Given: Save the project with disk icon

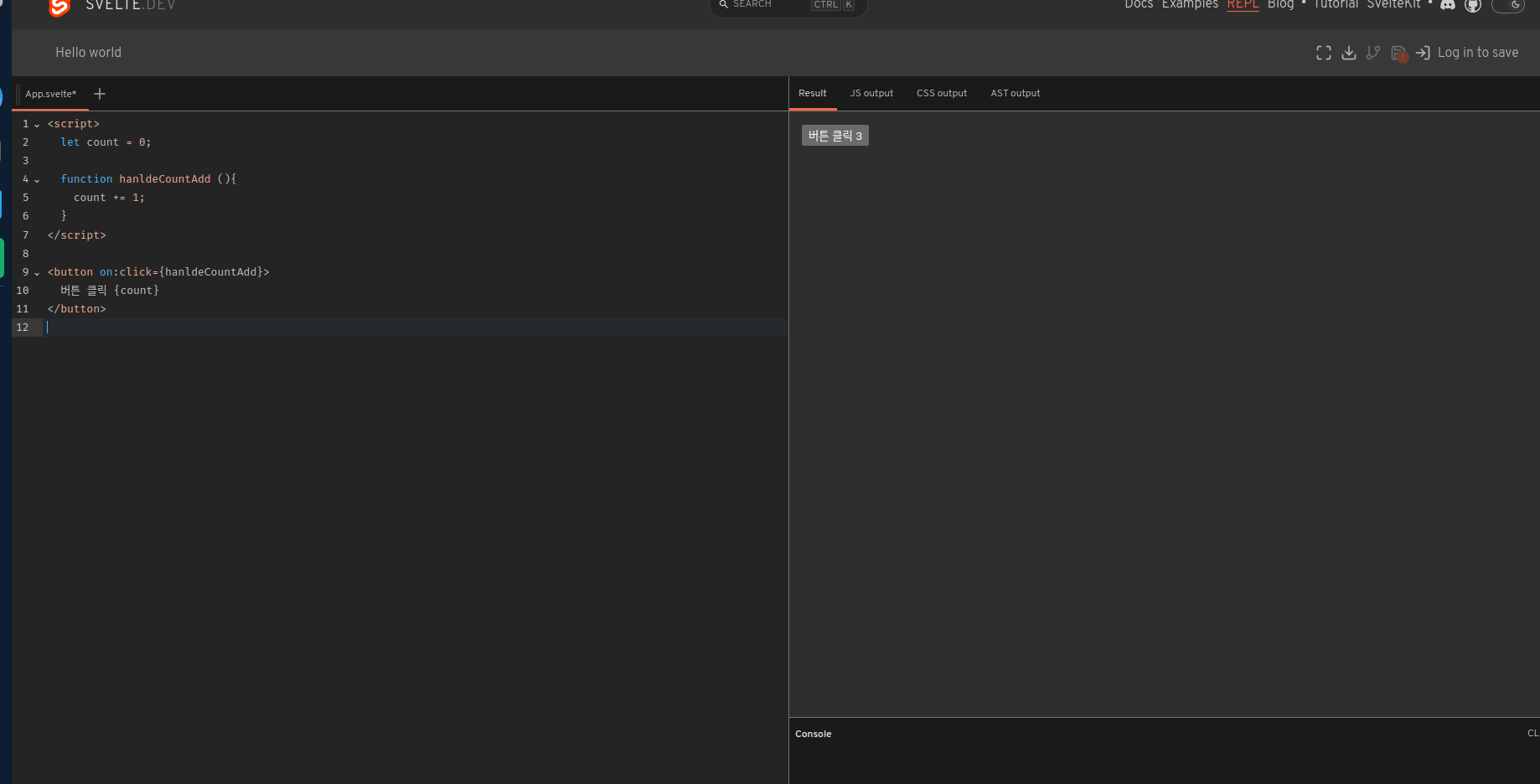Looking at the screenshot, I should [x=1398, y=53].
